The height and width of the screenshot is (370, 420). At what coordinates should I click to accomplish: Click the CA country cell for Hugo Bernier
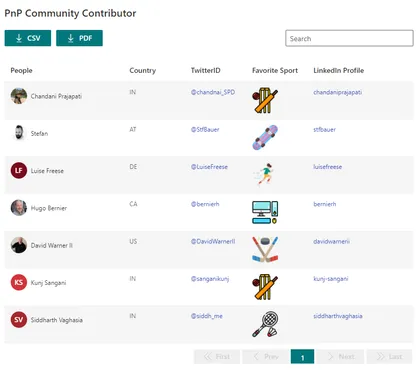(x=133, y=204)
